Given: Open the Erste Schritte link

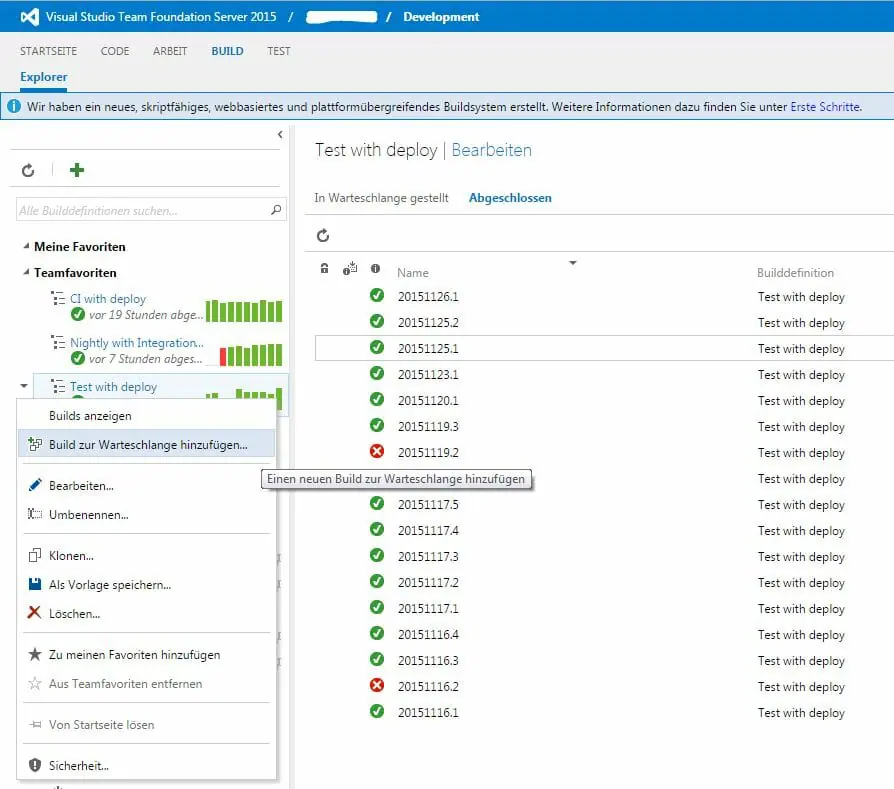Looking at the screenshot, I should pyautogui.click(x=826, y=107).
